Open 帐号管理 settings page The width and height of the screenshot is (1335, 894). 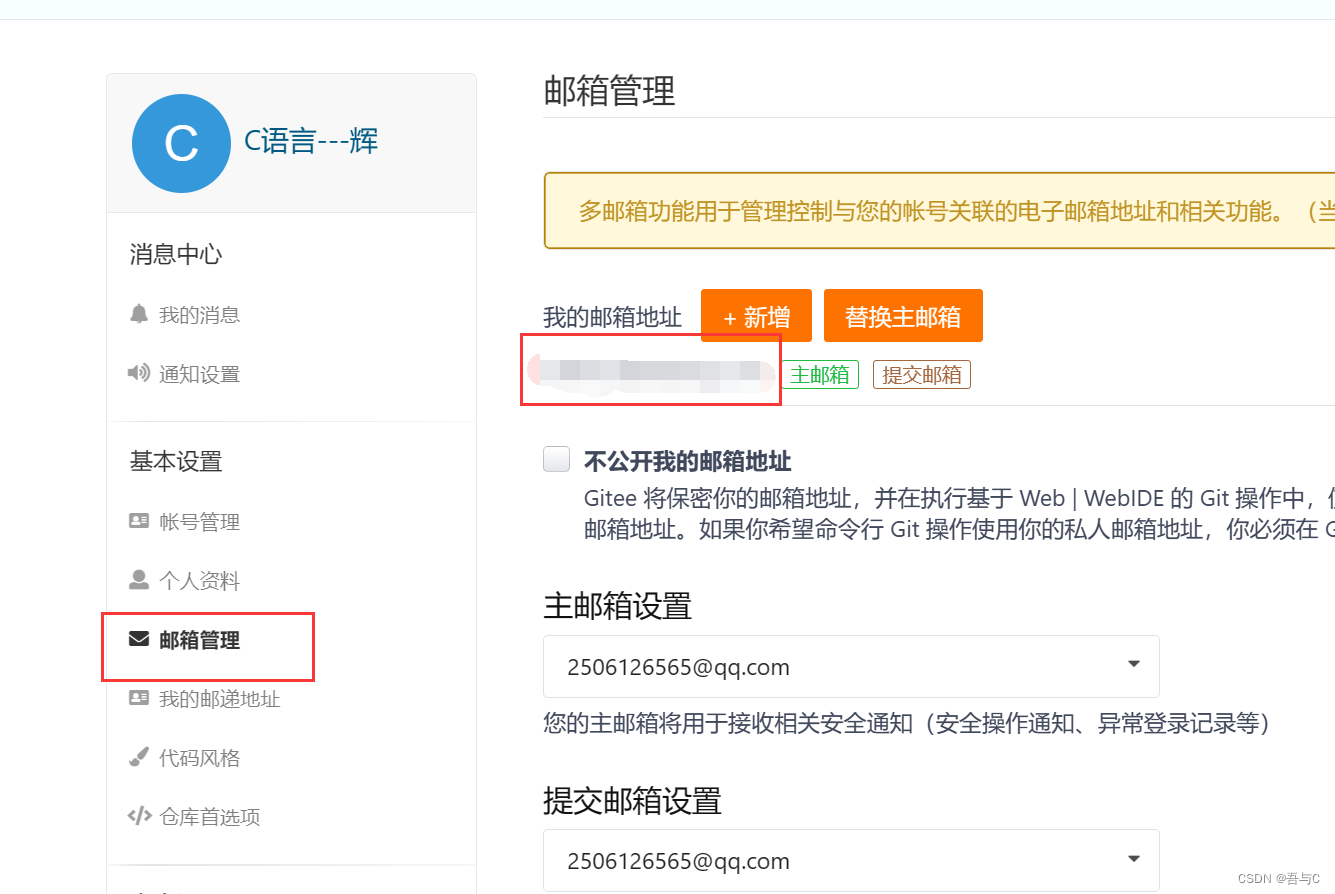199,522
